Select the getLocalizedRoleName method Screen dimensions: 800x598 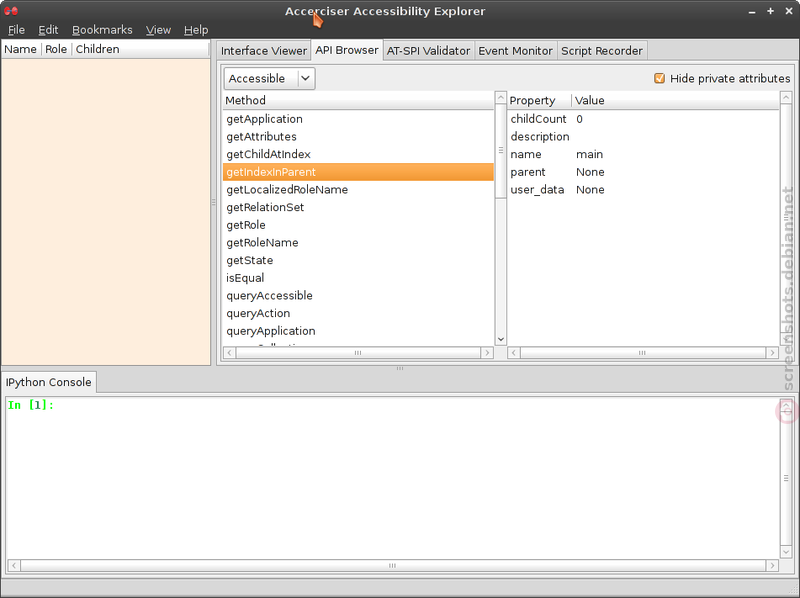tap(358, 190)
